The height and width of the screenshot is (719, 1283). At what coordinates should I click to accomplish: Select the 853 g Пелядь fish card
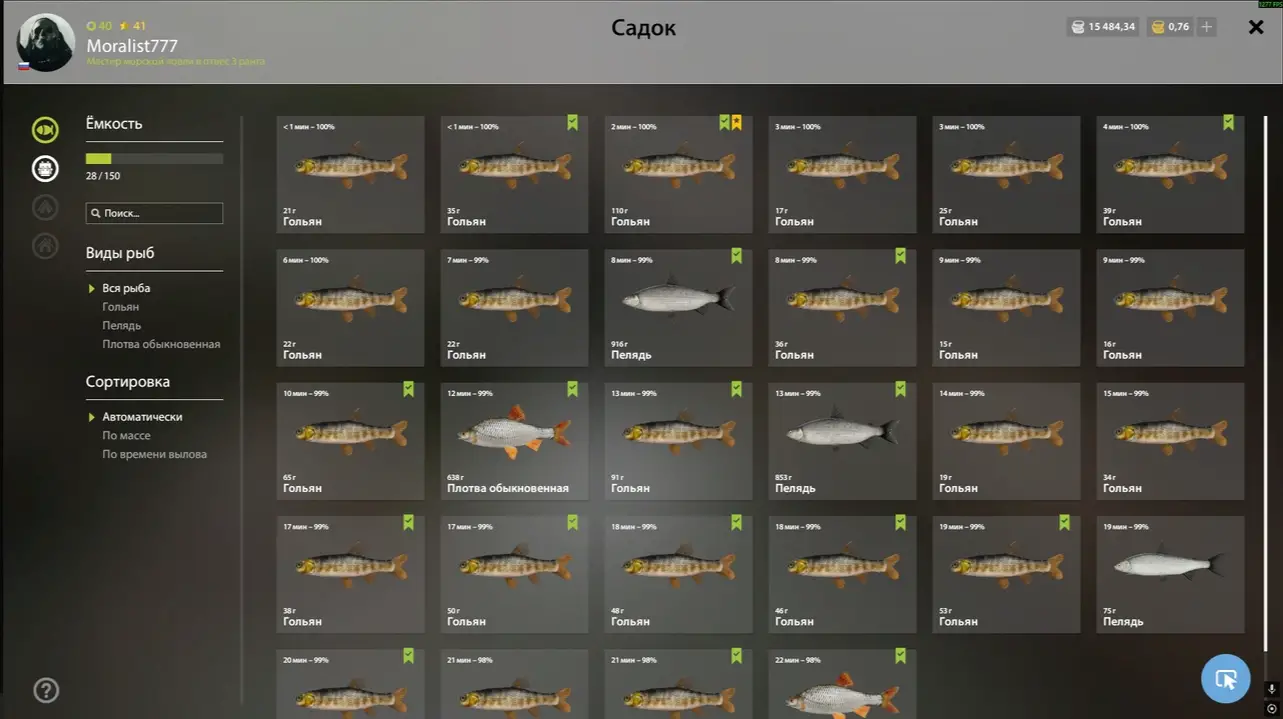coord(842,441)
